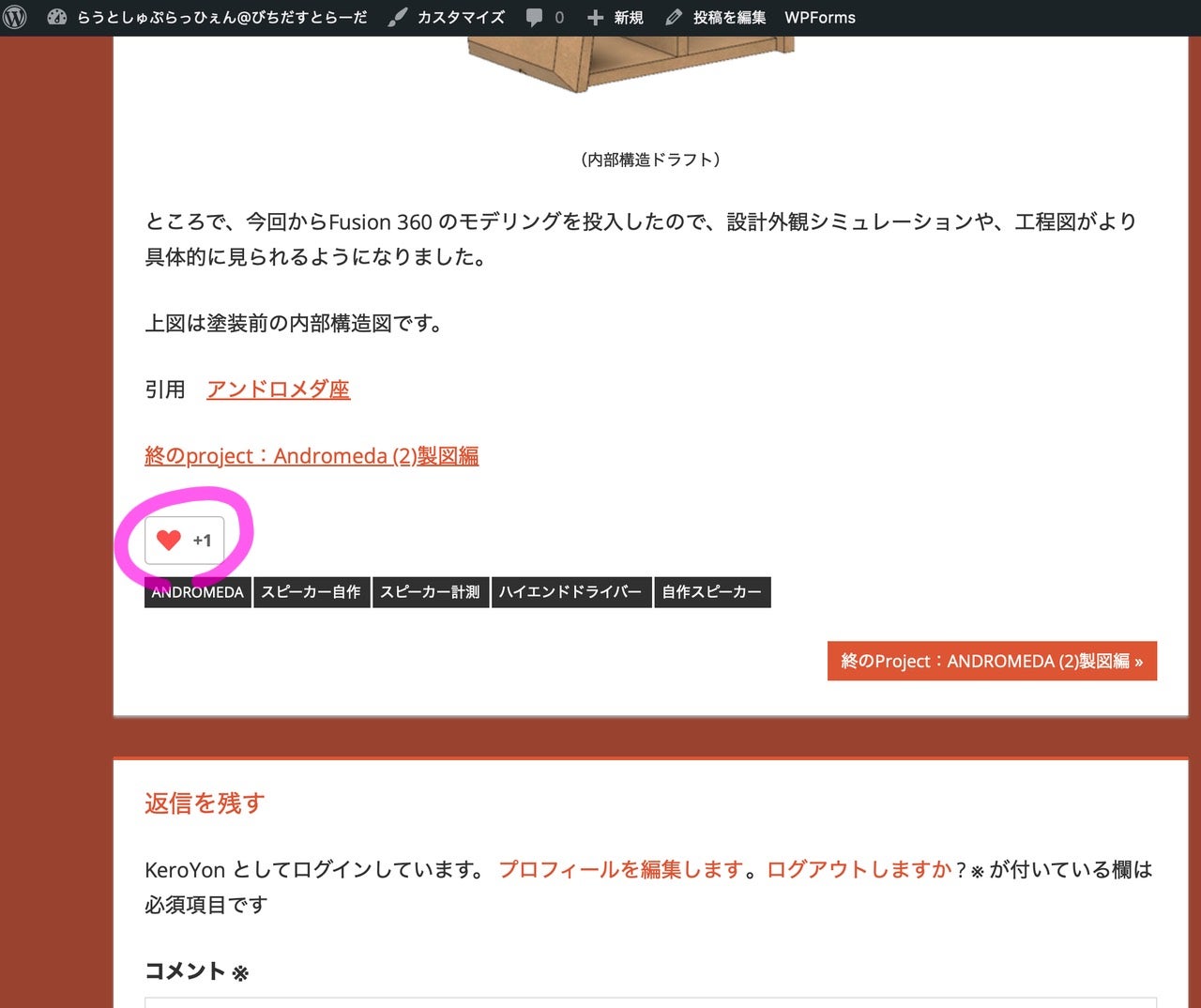Viewport: 1201px width, 1008px height.
Task: Click the +1 like counter
Action: [202, 541]
